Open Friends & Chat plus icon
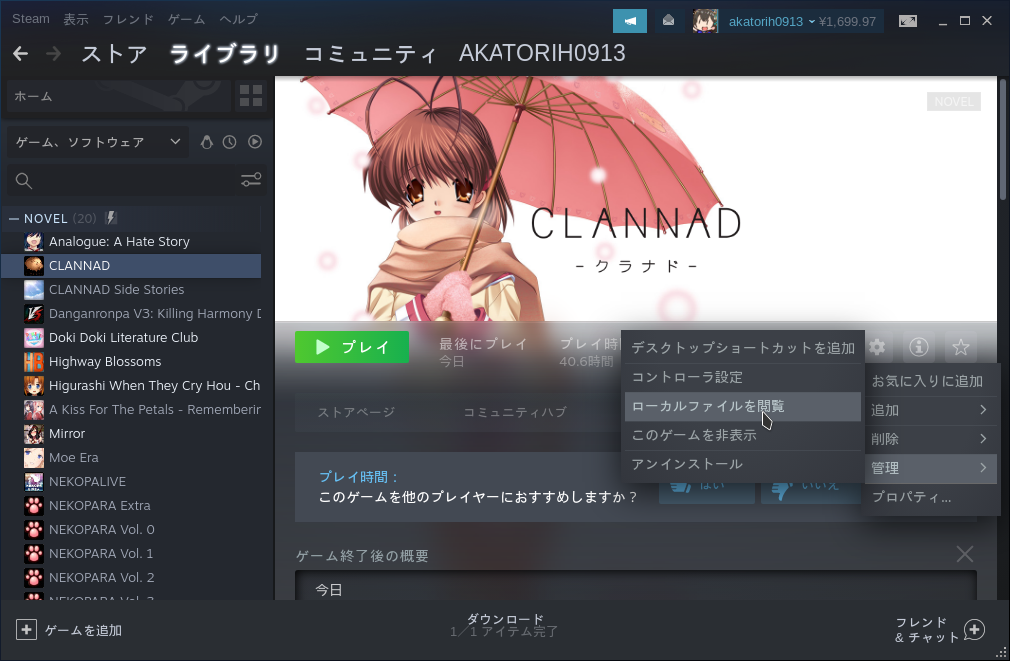This screenshot has width=1010, height=661. pos(975,629)
